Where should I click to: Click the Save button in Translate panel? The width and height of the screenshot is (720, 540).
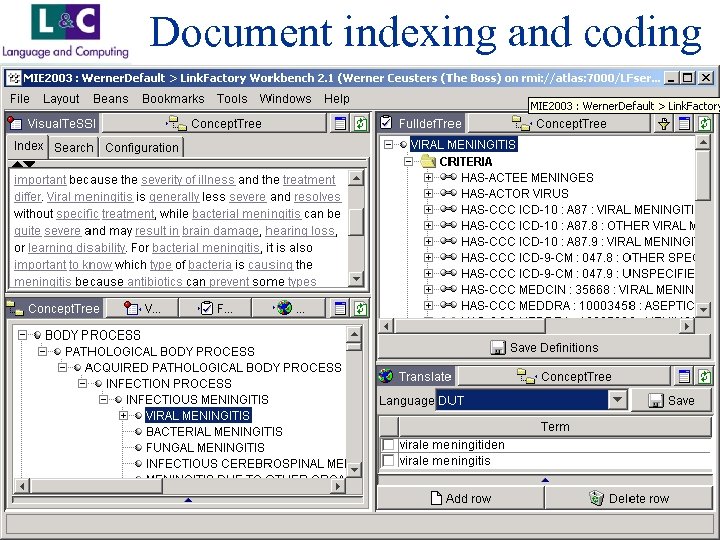pyautogui.click(x=672, y=400)
